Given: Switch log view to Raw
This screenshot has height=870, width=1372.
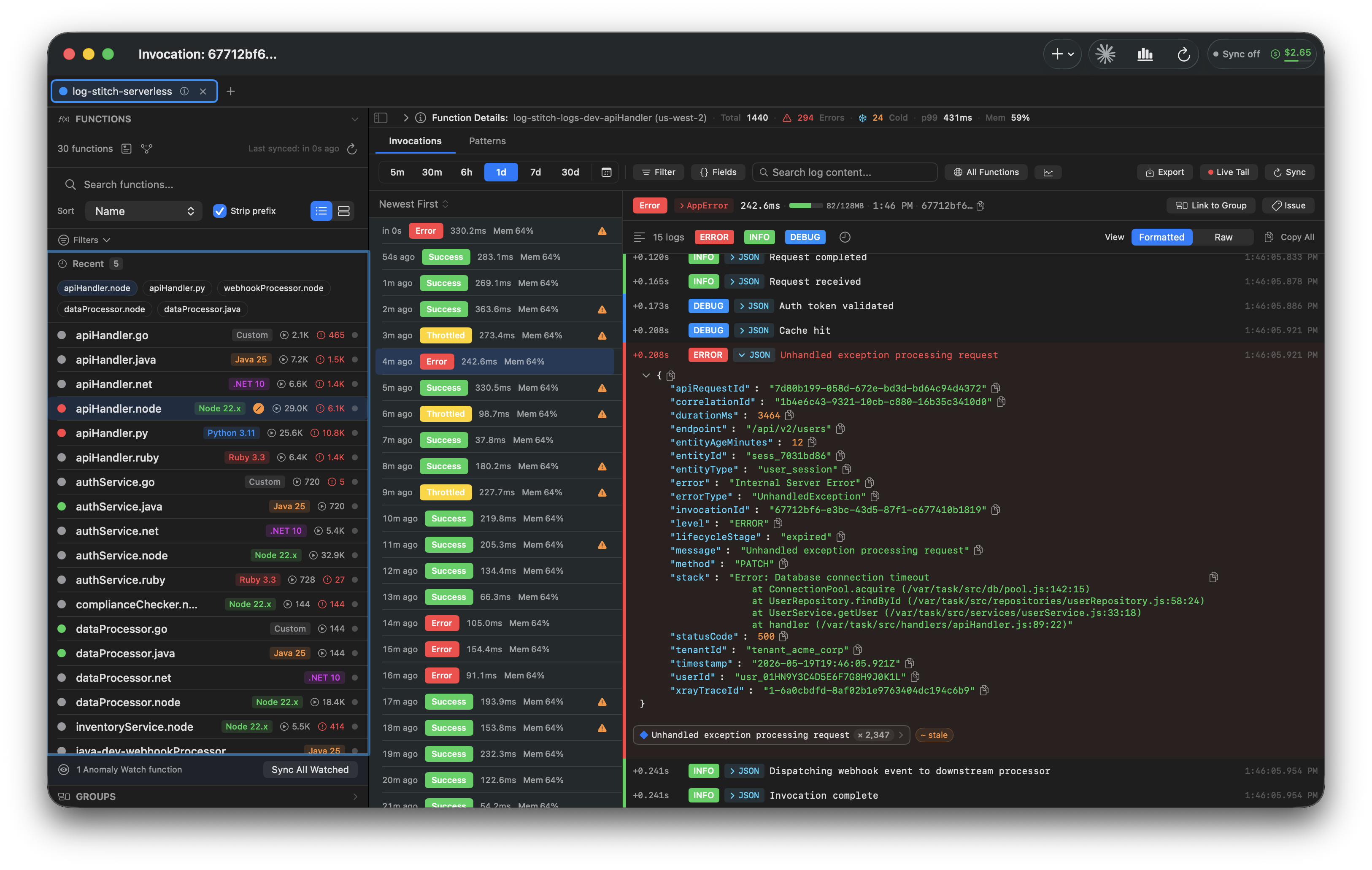Looking at the screenshot, I should (1223, 237).
